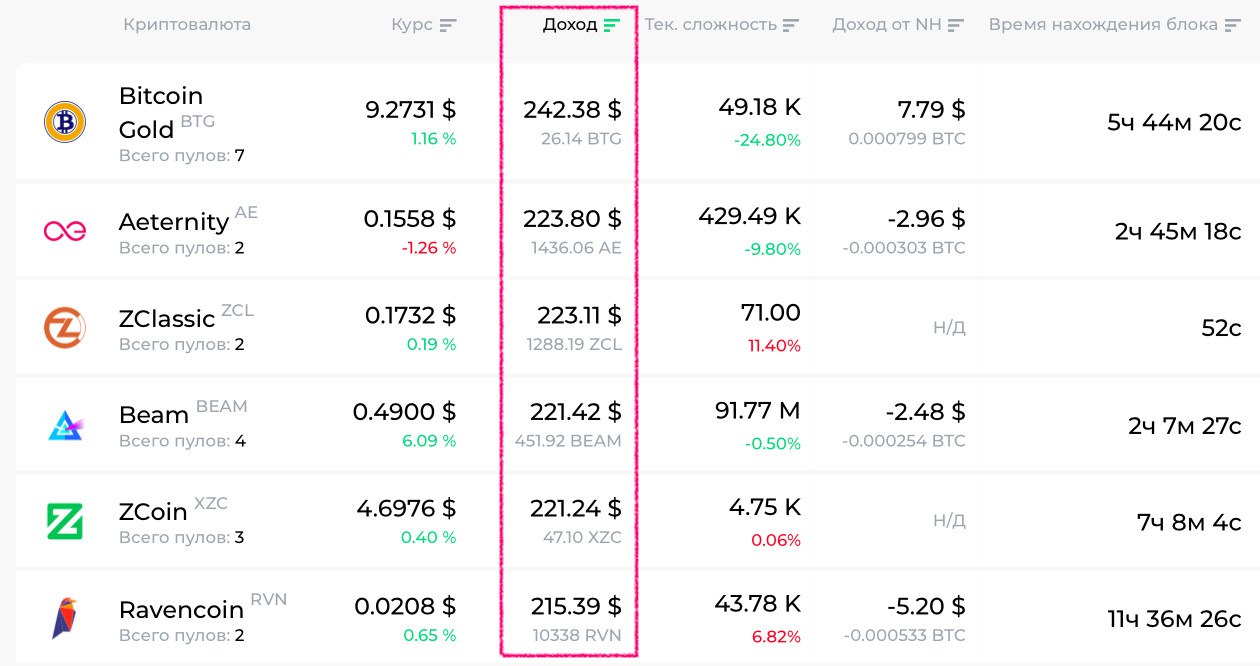Click the 71.00 difficulty value
Viewport: 1260px width, 666px height.
(770, 313)
